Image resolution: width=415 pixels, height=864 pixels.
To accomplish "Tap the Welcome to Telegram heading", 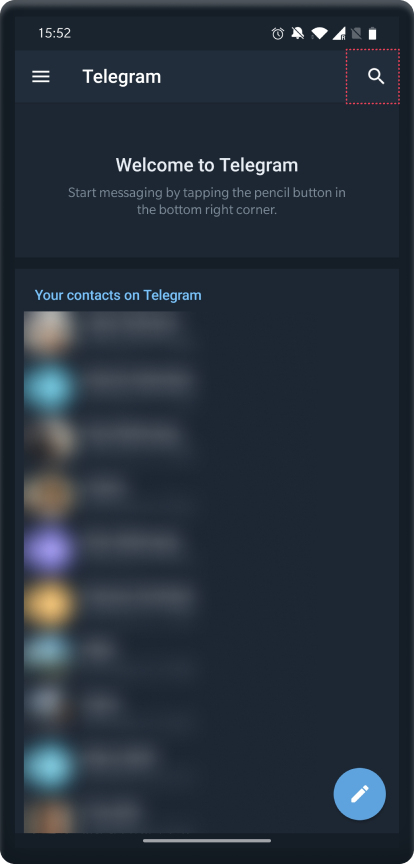I will (207, 165).
